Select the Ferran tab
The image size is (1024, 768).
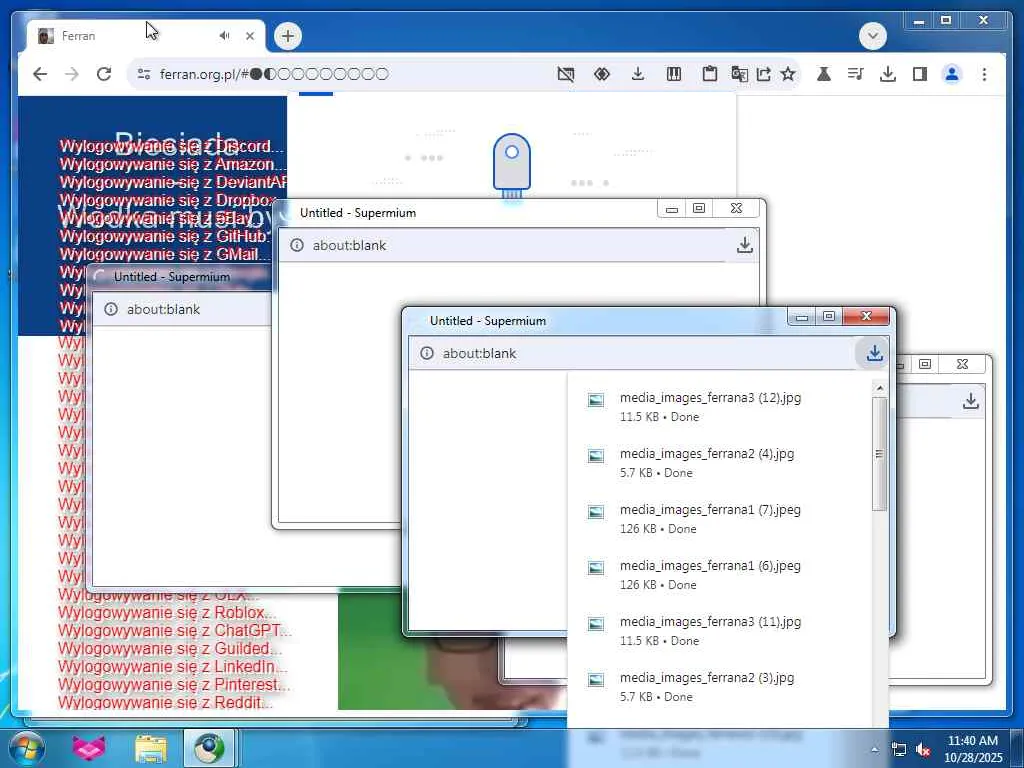[146, 36]
